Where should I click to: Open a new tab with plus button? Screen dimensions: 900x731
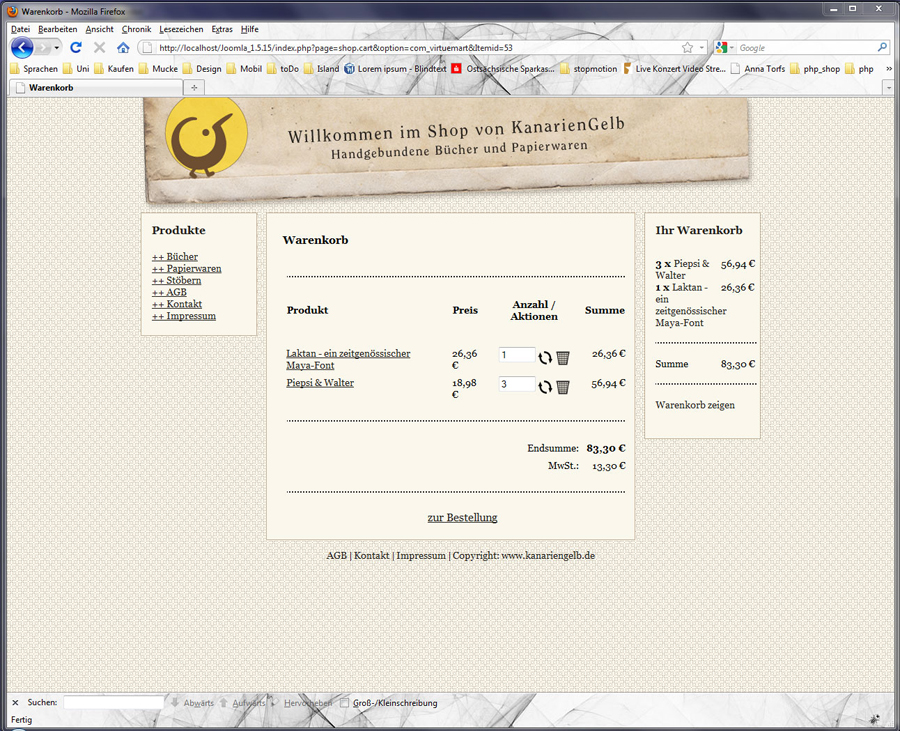[x=194, y=88]
